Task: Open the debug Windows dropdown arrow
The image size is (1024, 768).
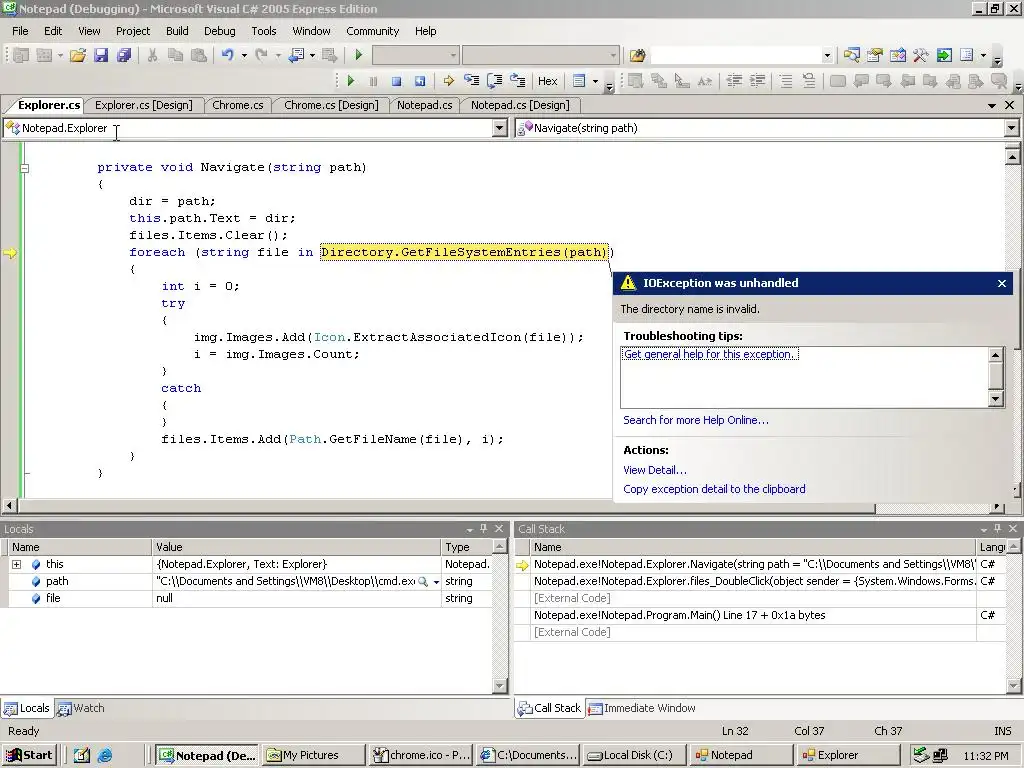Action: (596, 81)
